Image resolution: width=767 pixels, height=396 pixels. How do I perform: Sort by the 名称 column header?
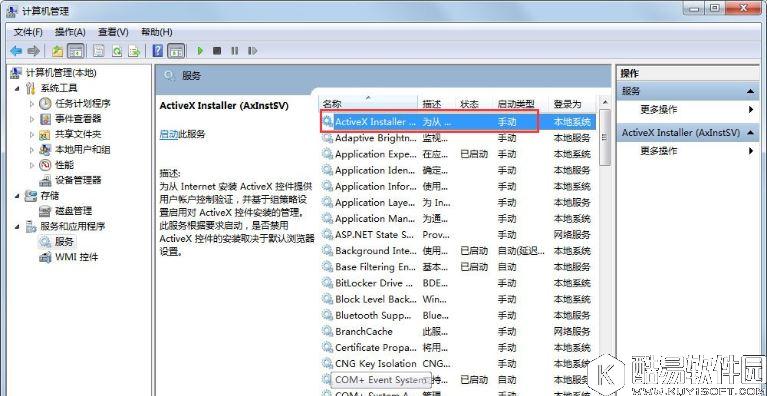[369, 104]
